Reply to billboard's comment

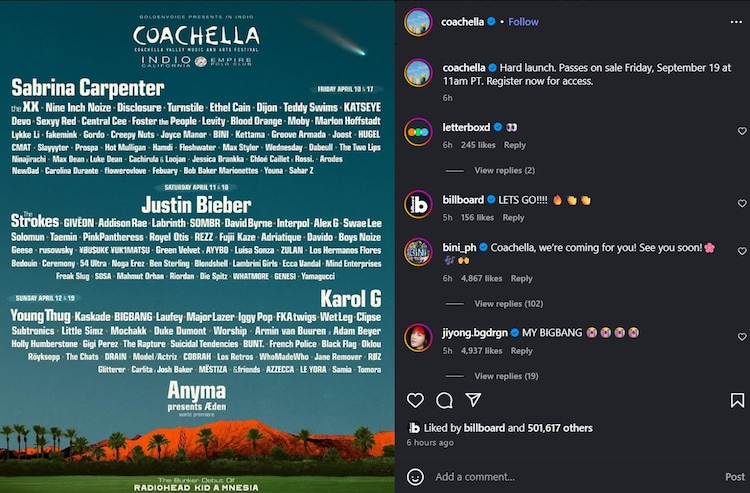[x=513, y=218]
